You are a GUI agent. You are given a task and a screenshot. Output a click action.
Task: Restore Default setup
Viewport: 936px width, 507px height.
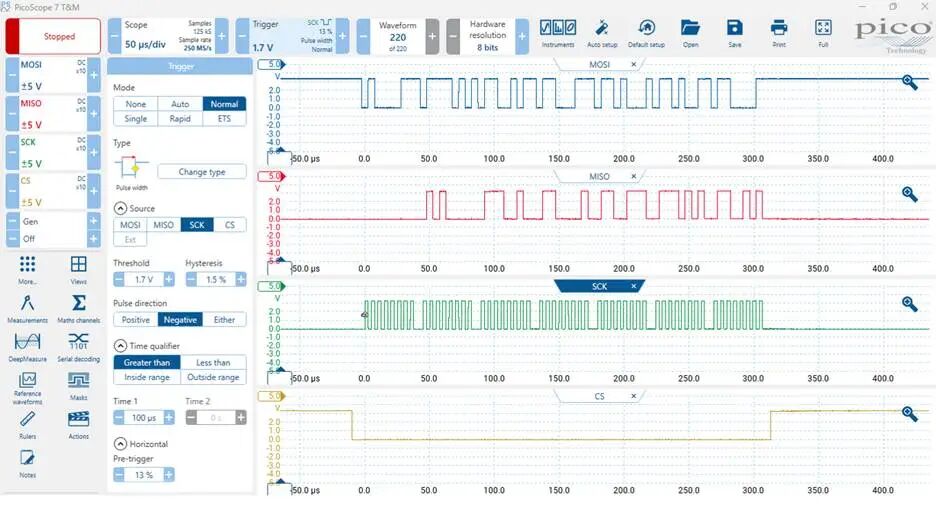coord(646,33)
